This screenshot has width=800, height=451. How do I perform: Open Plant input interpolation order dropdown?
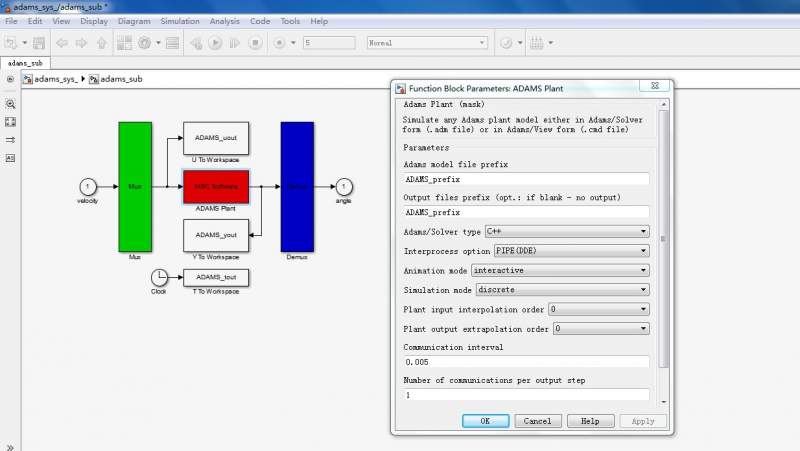click(599, 309)
